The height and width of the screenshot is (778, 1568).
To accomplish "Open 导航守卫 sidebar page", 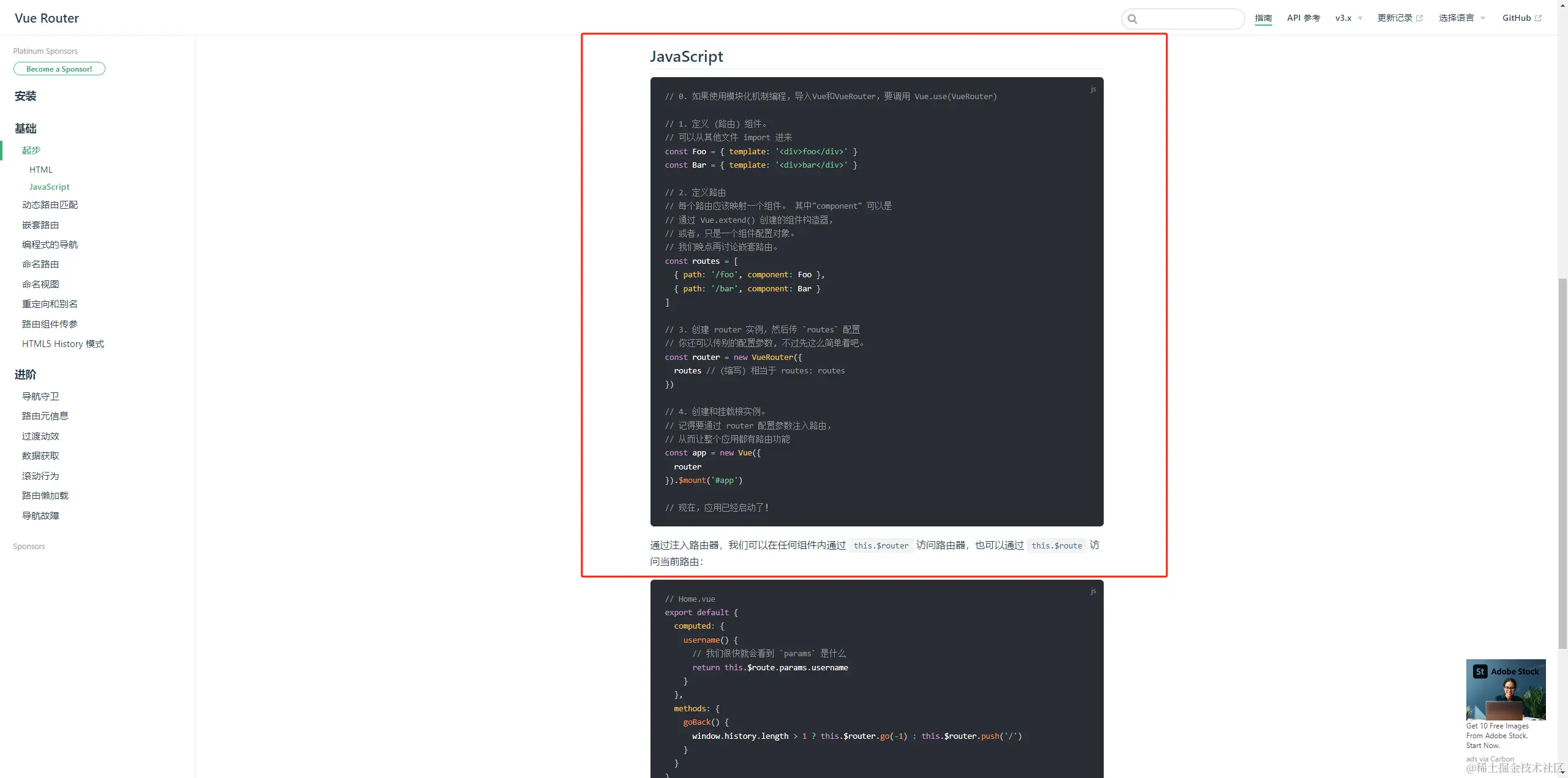I will coord(40,397).
